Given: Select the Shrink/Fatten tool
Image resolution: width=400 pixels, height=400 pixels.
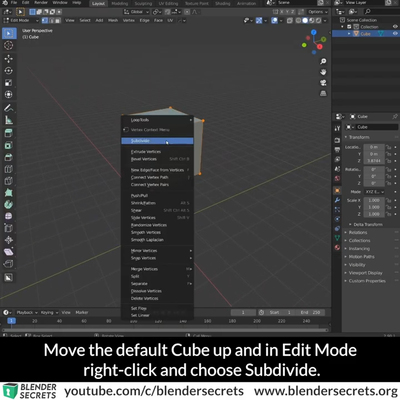Looking at the screenshot, I should click(9, 240).
